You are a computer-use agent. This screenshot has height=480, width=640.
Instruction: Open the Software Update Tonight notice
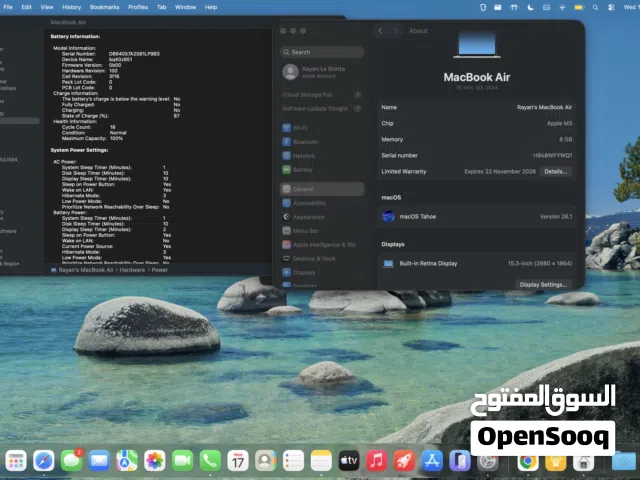coord(322,109)
